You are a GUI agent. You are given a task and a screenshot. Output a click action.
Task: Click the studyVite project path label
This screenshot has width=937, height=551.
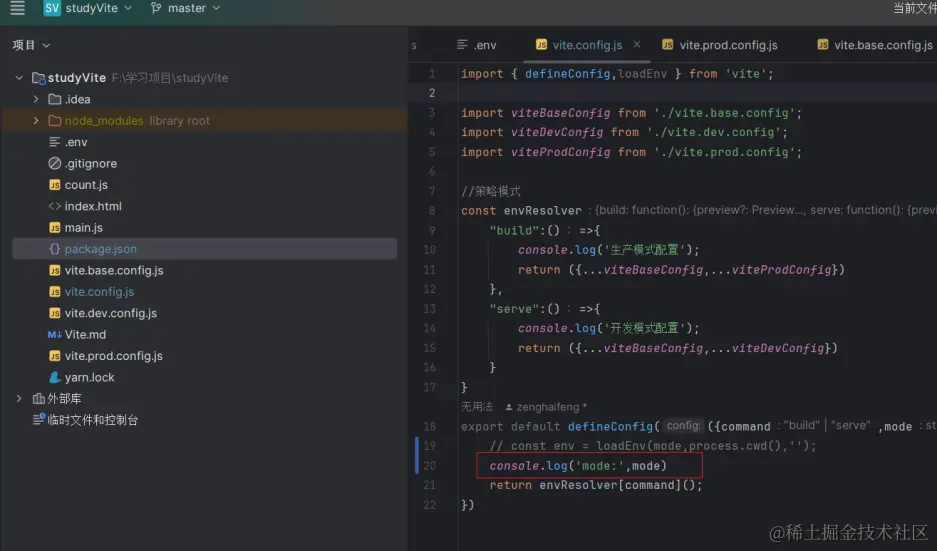click(170, 78)
